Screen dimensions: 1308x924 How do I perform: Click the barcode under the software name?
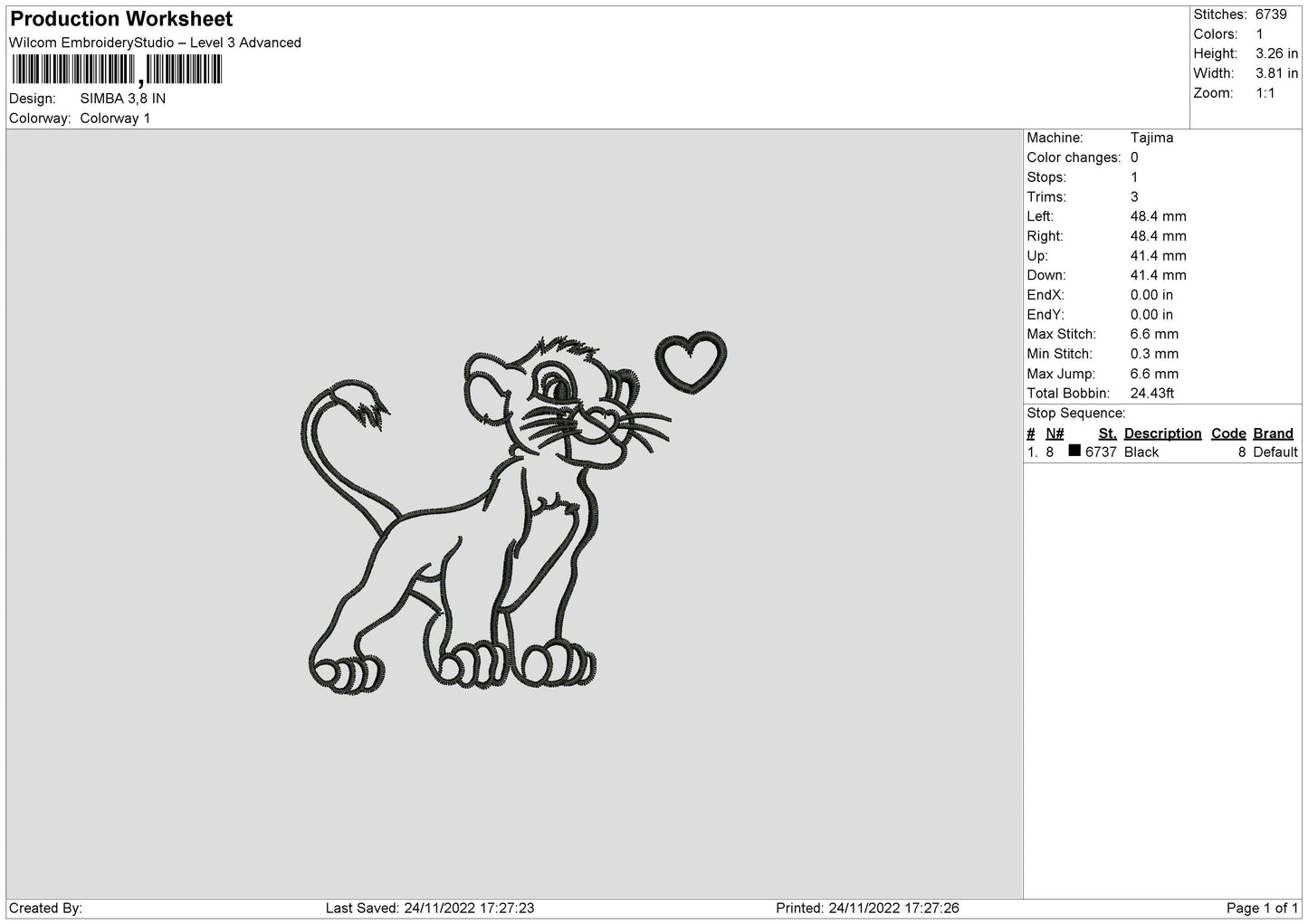pyautogui.click(x=118, y=70)
